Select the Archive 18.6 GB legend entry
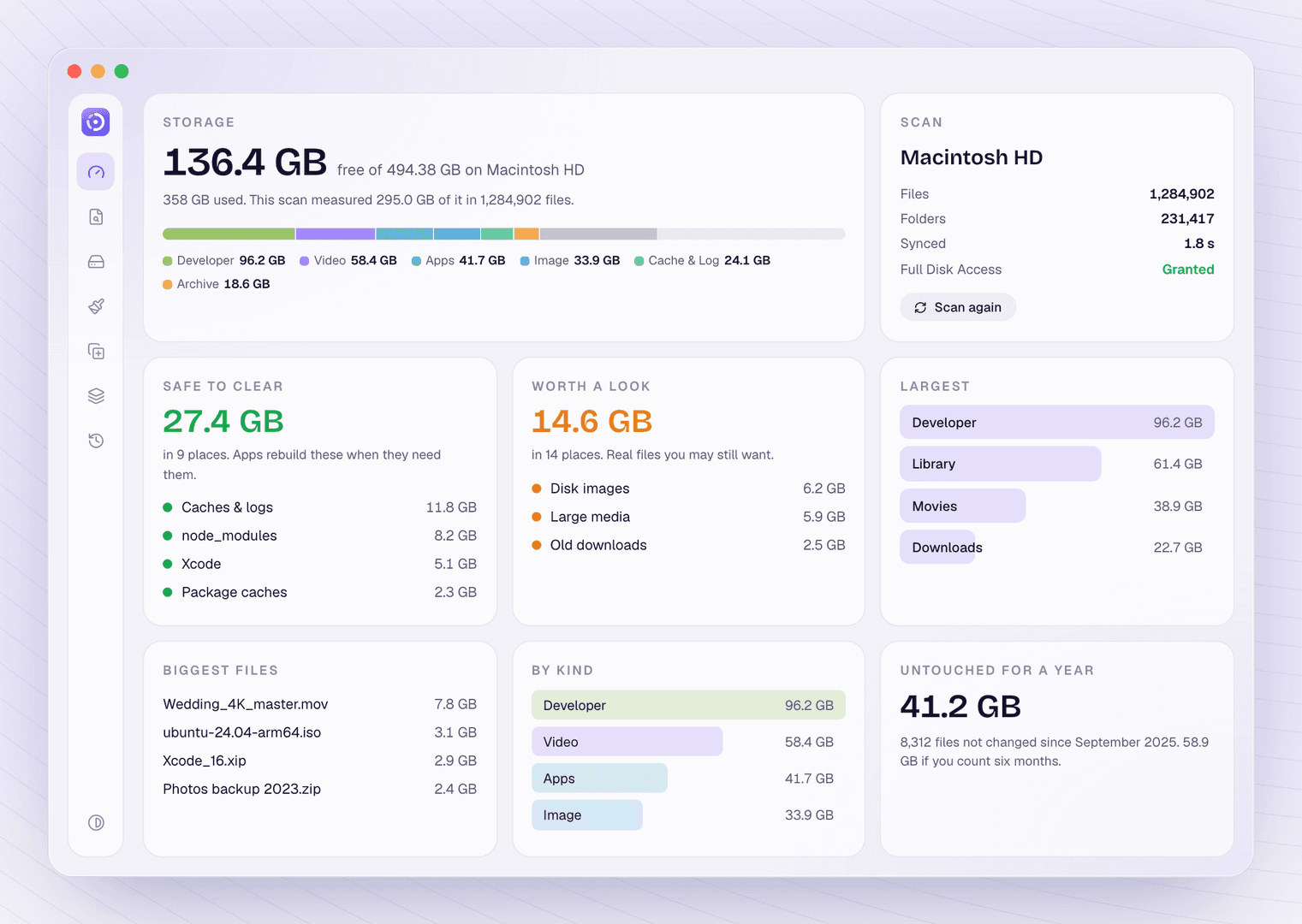 pos(217,284)
